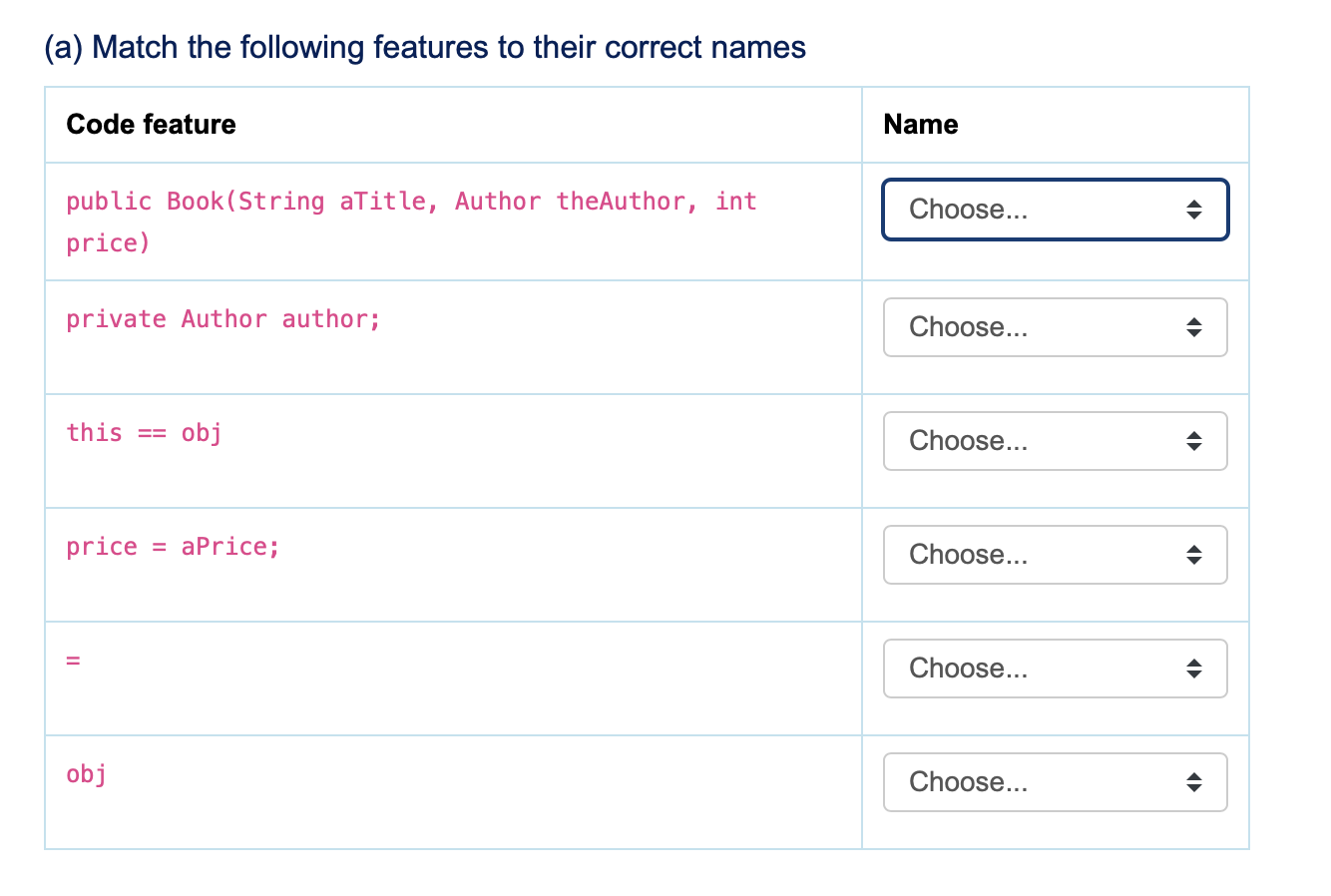The image size is (1331, 896).
Task: Click the standalone '=' code feature
Action: (73, 661)
